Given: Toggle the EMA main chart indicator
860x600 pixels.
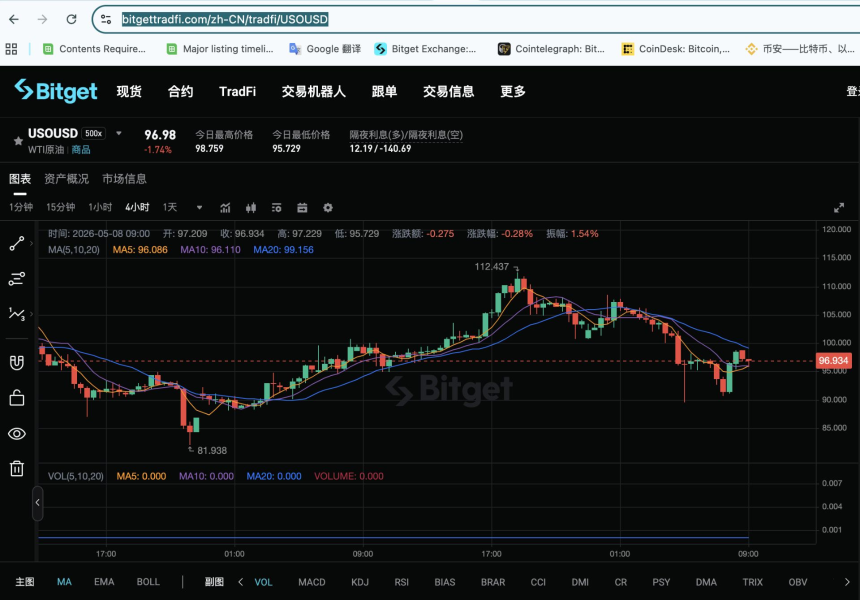Looking at the screenshot, I should 104,582.
